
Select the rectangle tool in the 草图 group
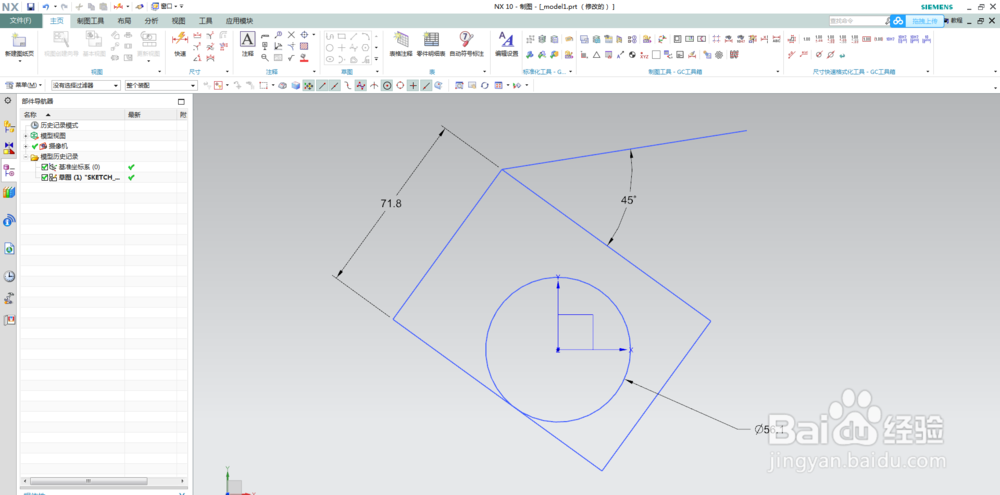(x=342, y=36)
